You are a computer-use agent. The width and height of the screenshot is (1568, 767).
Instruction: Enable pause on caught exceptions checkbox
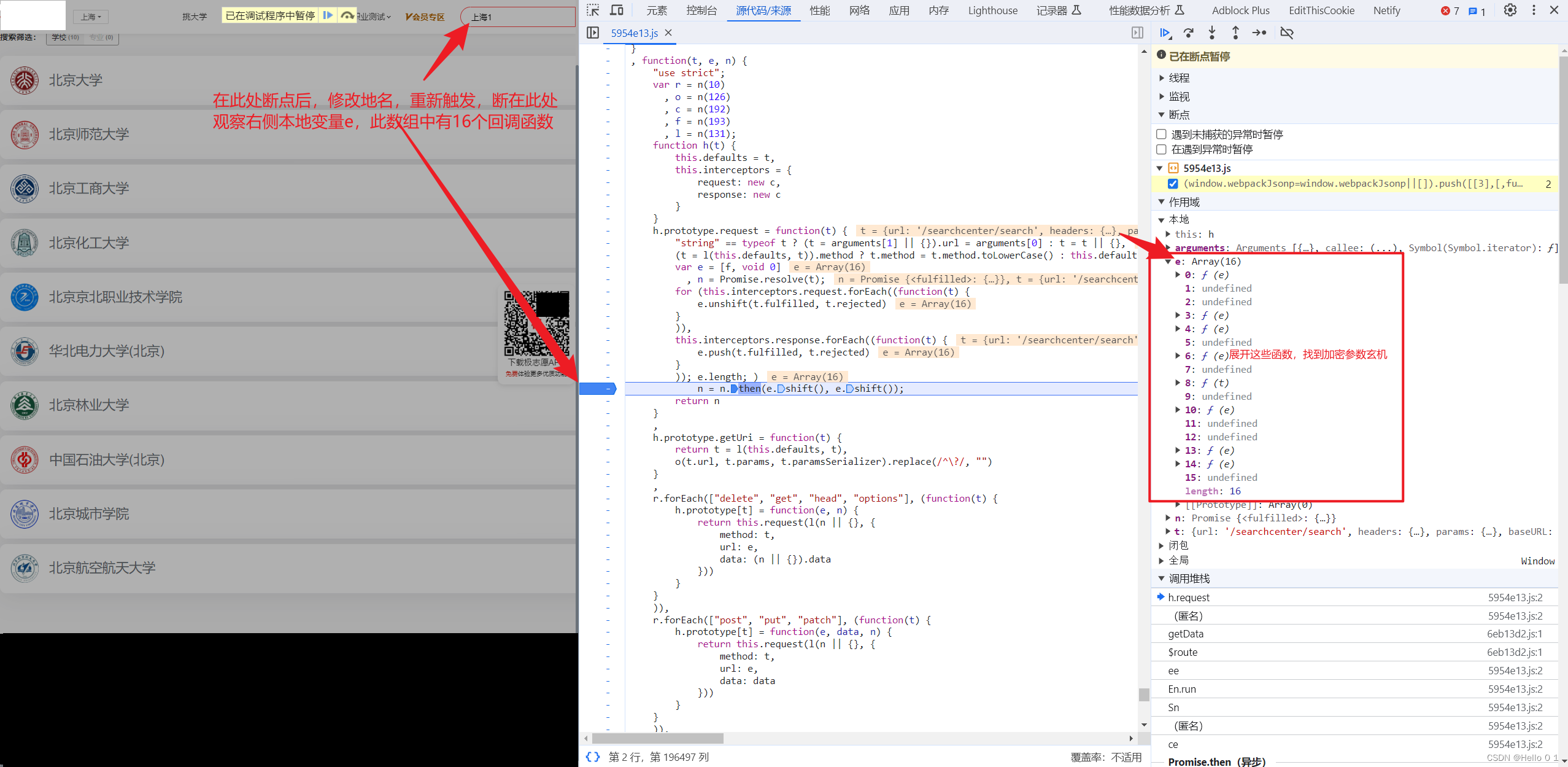[x=1161, y=149]
